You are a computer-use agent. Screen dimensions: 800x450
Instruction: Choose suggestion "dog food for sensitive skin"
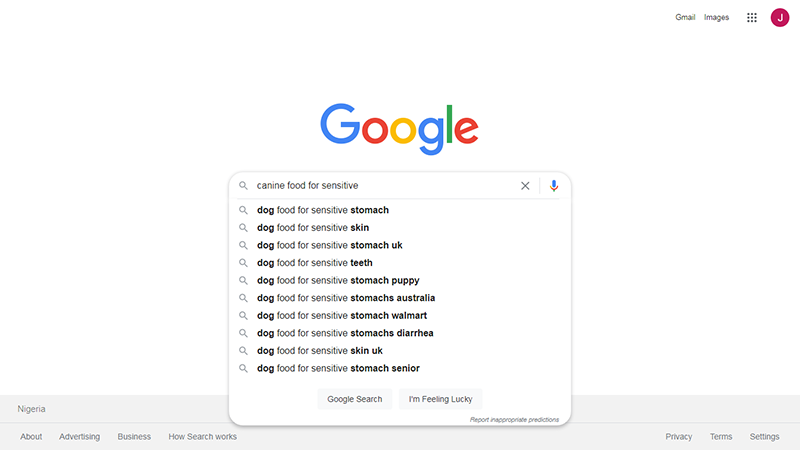tap(312, 228)
